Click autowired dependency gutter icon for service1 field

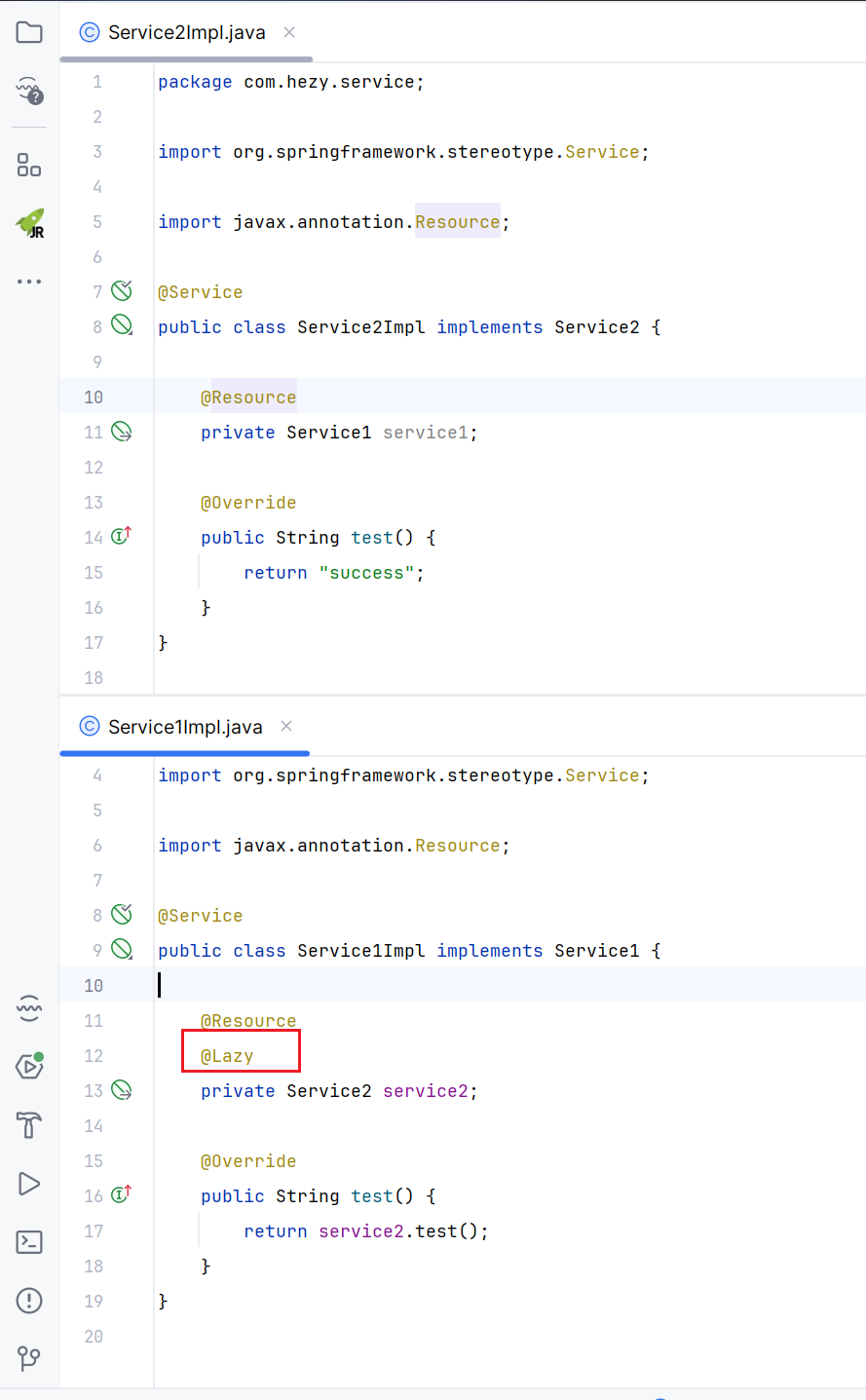122,432
